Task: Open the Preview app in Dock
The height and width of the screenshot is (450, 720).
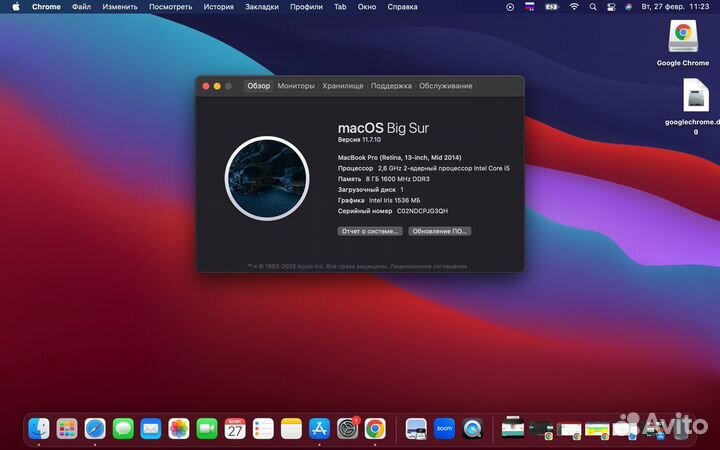Action: click(416, 429)
